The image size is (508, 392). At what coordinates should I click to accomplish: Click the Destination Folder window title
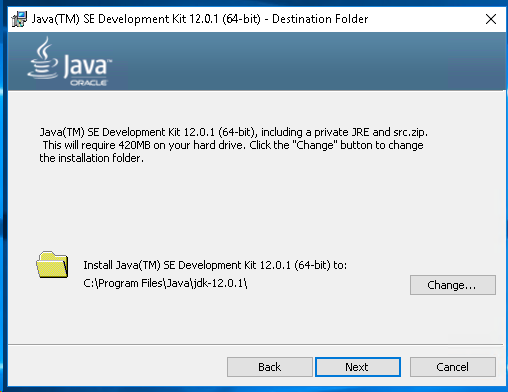(x=200, y=19)
